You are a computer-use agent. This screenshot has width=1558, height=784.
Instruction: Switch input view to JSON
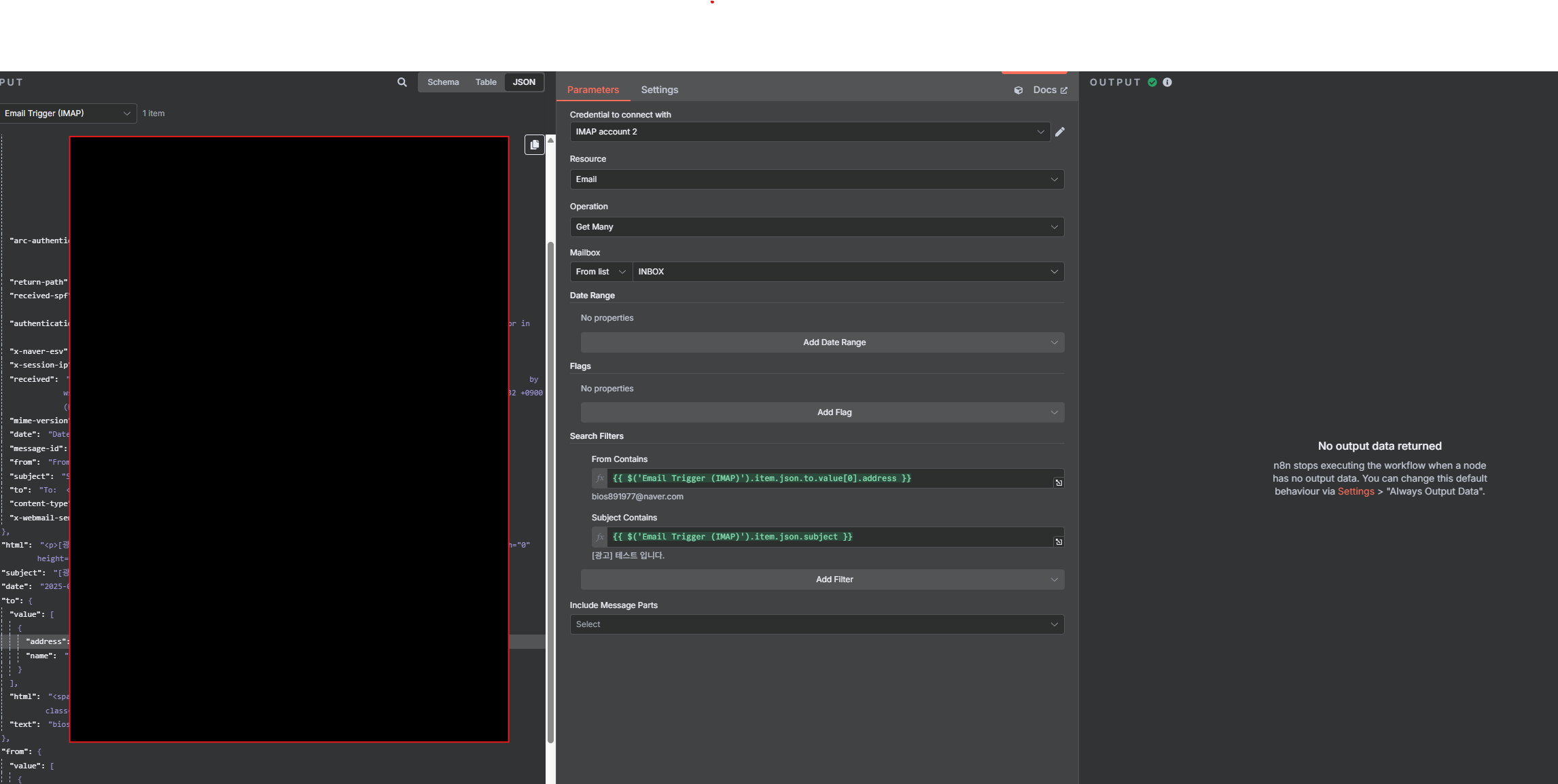coord(524,82)
